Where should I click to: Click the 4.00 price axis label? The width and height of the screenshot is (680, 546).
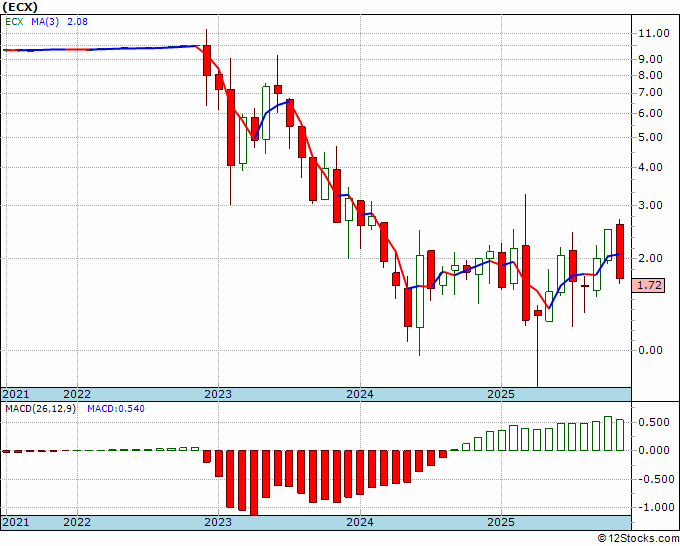click(x=651, y=167)
